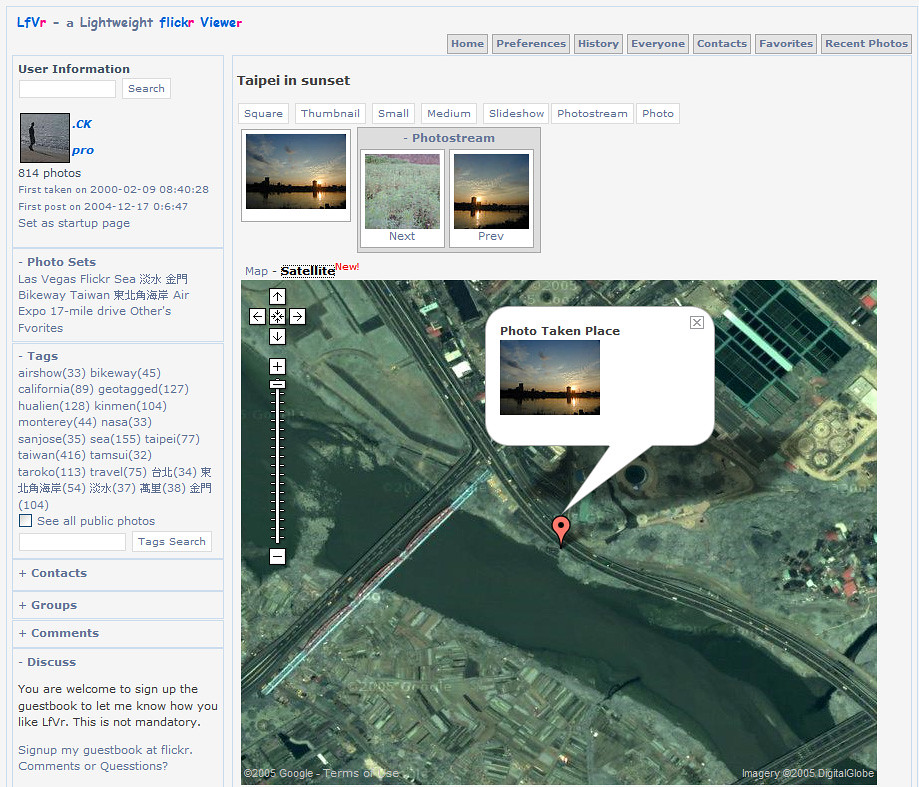This screenshot has height=787, width=919.
Task: Open the .CK user name link
Action: tap(82, 124)
